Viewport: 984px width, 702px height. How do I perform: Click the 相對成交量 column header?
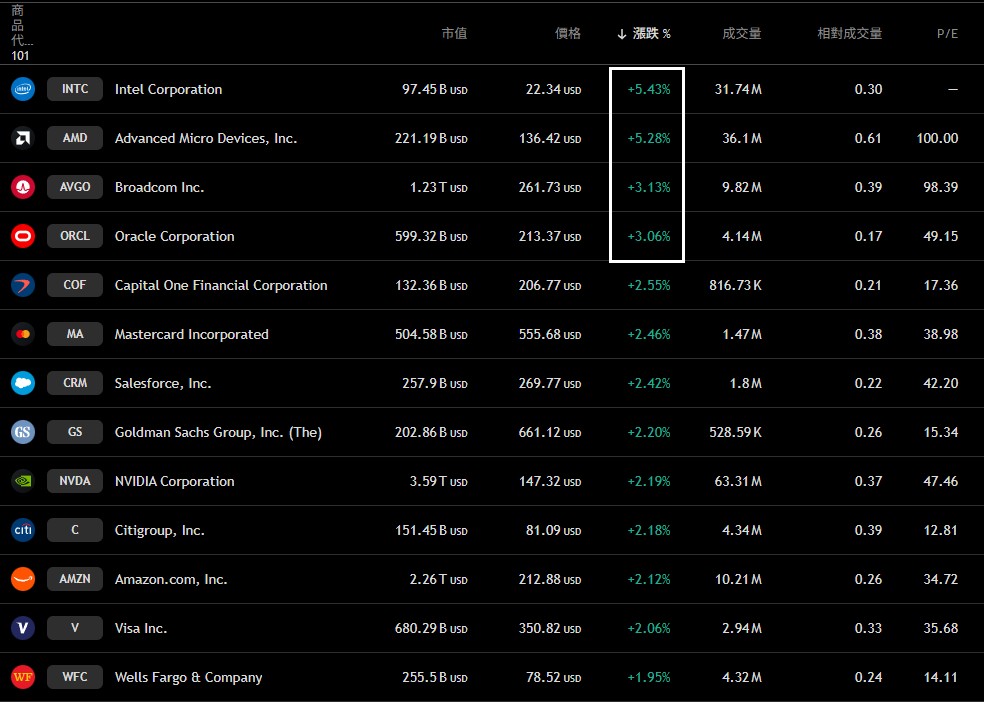[x=849, y=34]
